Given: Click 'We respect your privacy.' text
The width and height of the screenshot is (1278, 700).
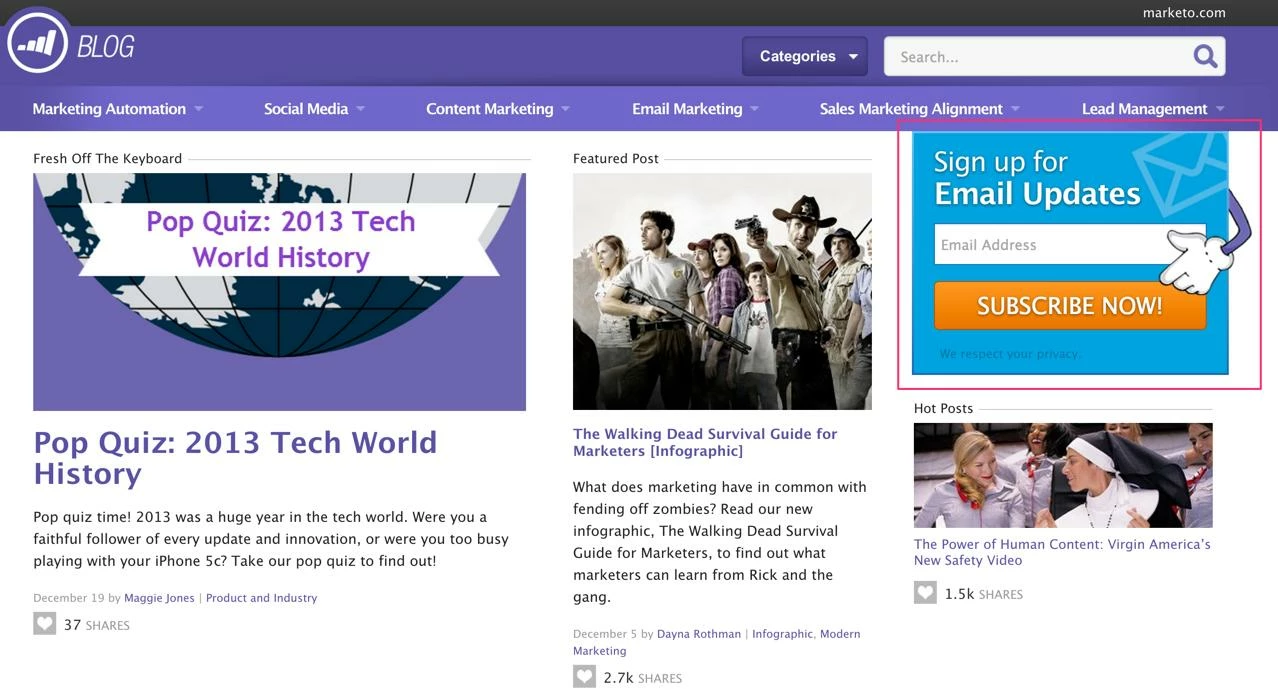Looking at the screenshot, I should [x=1011, y=354].
